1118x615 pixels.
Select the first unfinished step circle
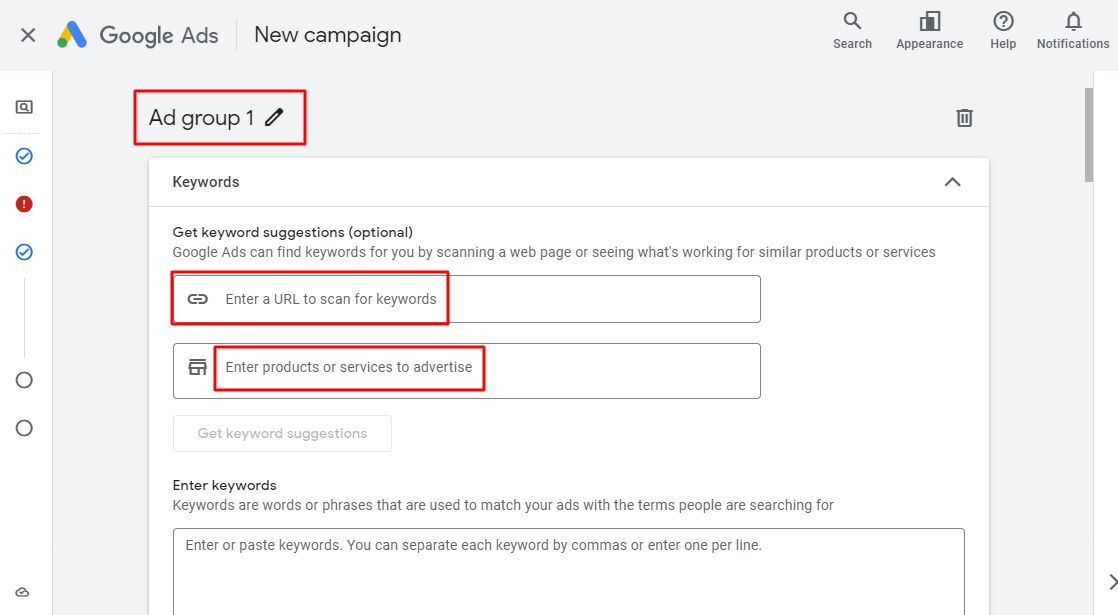24,380
